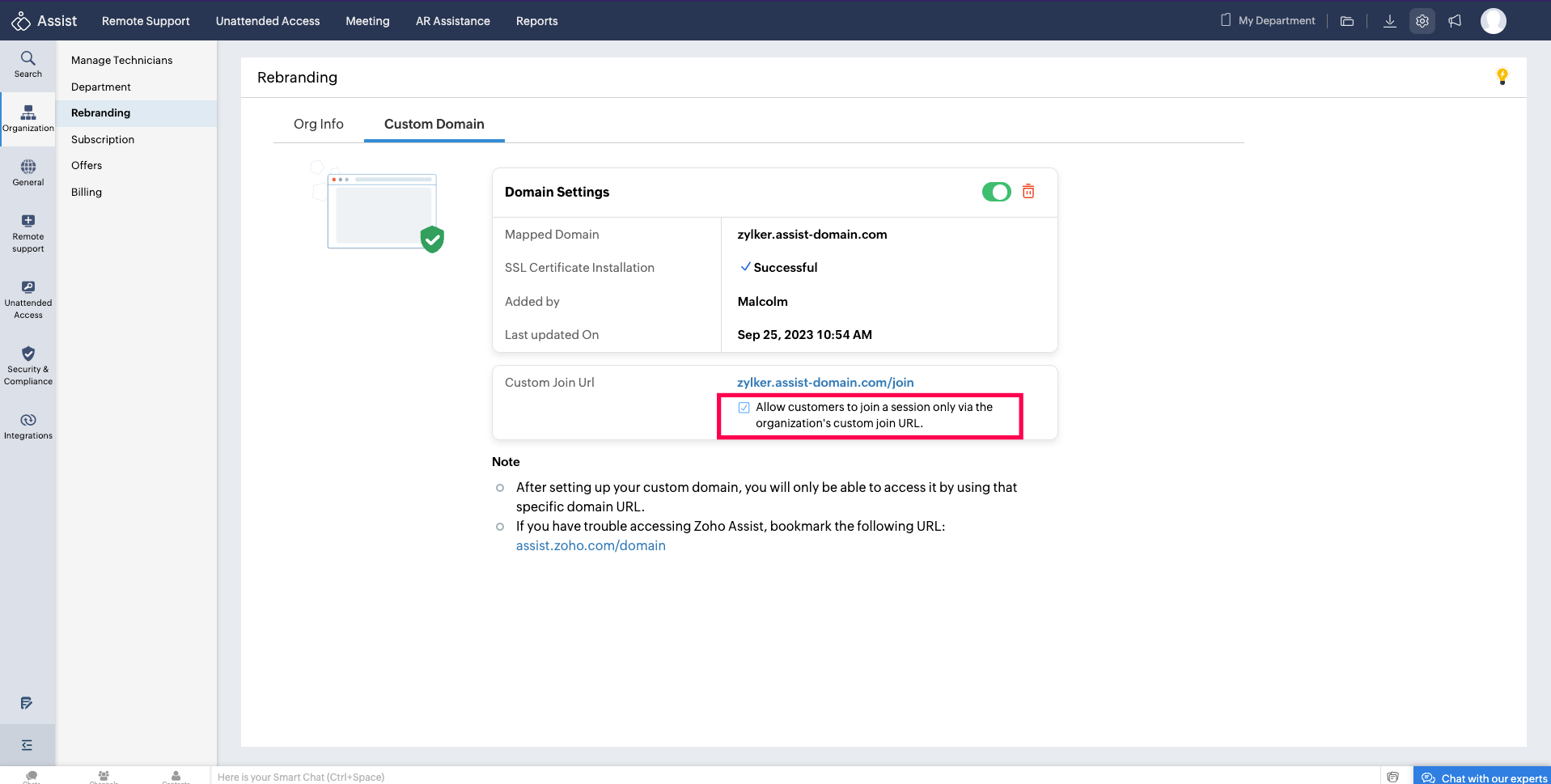Switch to the Org Info tab

point(318,124)
